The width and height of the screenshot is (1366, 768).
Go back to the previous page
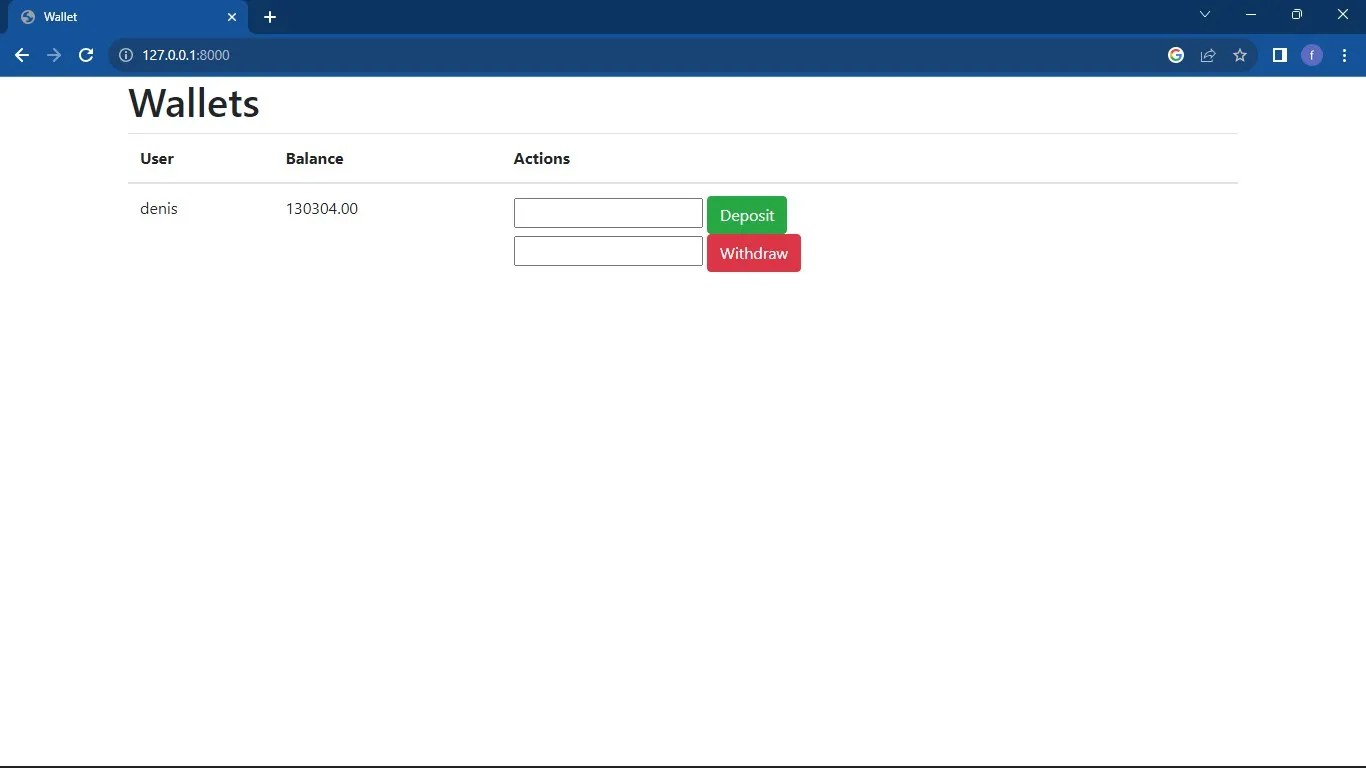tap(22, 55)
